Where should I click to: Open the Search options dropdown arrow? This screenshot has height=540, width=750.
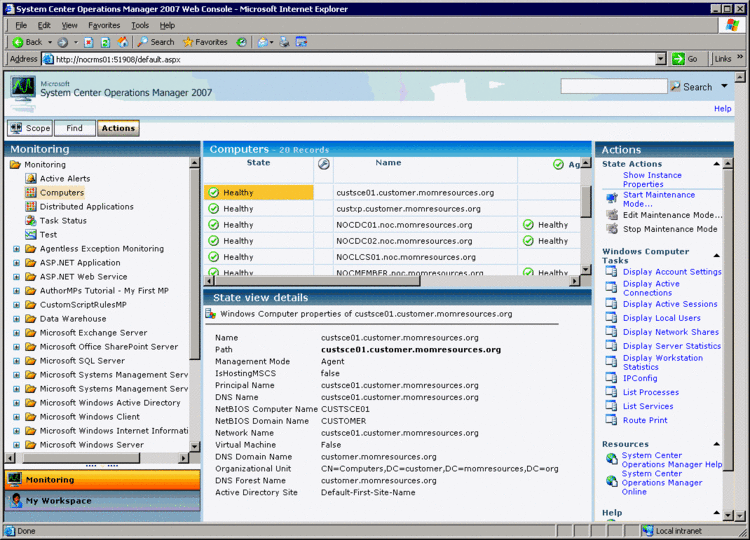pyautogui.click(x=724, y=87)
